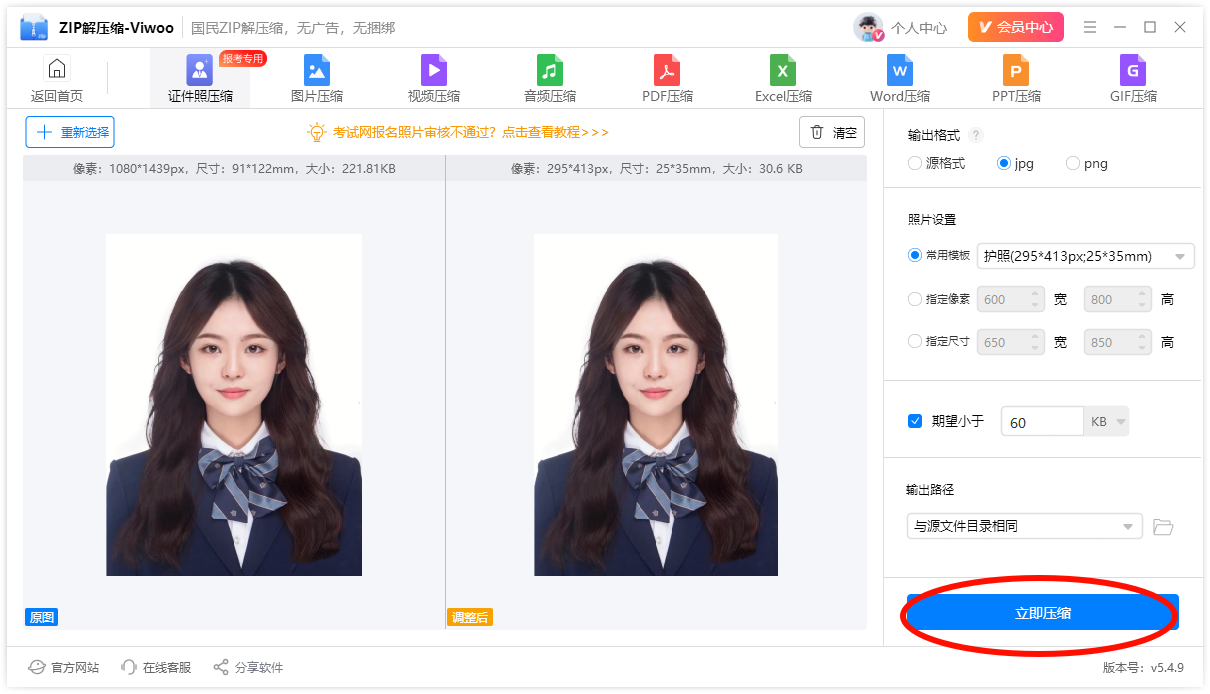Image resolution: width=1210 pixels, height=694 pixels.
Task: Choose the 指定尺寸 radio option
Action: [x=915, y=341]
